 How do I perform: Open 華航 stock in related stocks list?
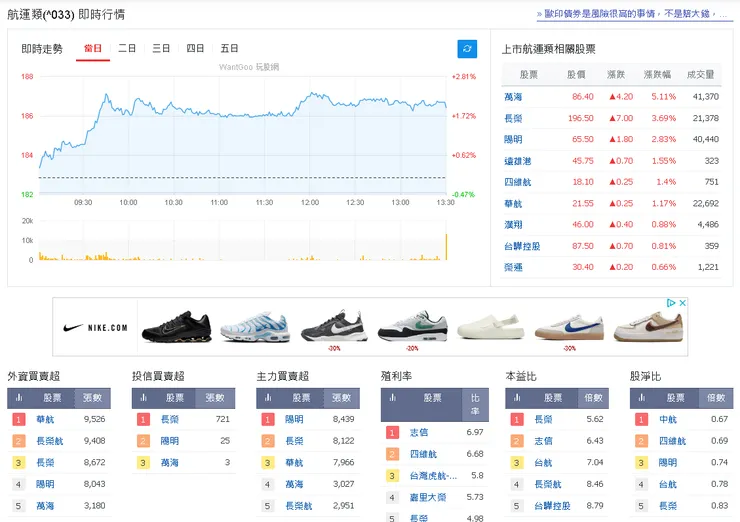513,203
